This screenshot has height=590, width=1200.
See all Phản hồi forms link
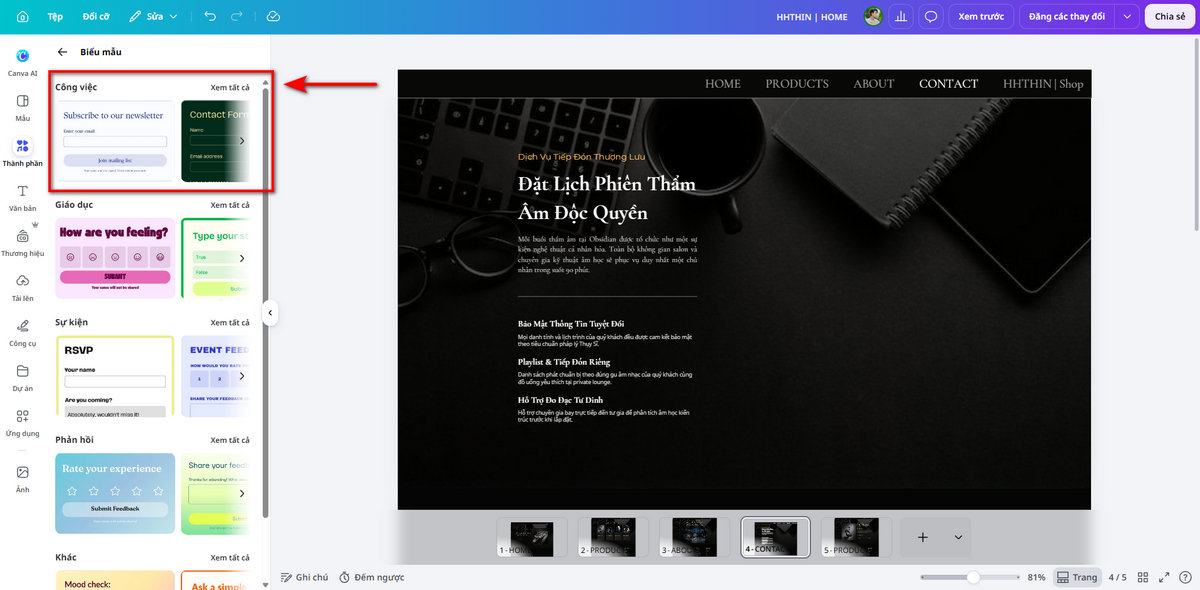tap(230, 440)
